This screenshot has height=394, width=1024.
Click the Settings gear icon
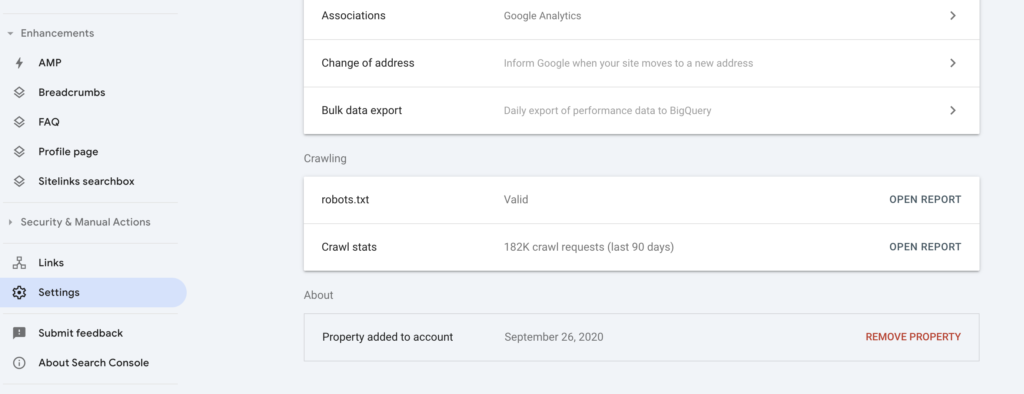(x=20, y=293)
